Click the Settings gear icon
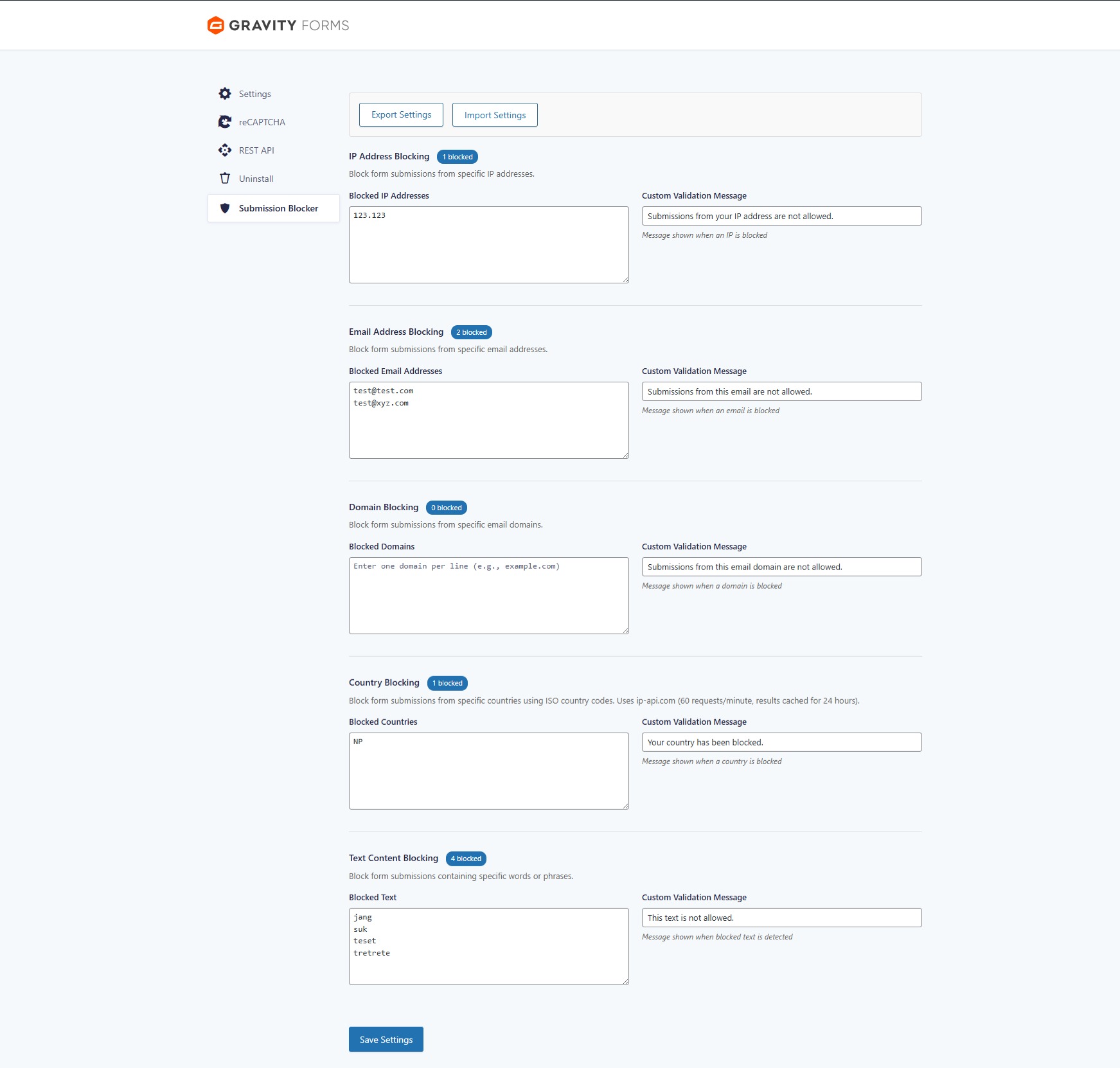 click(x=225, y=94)
